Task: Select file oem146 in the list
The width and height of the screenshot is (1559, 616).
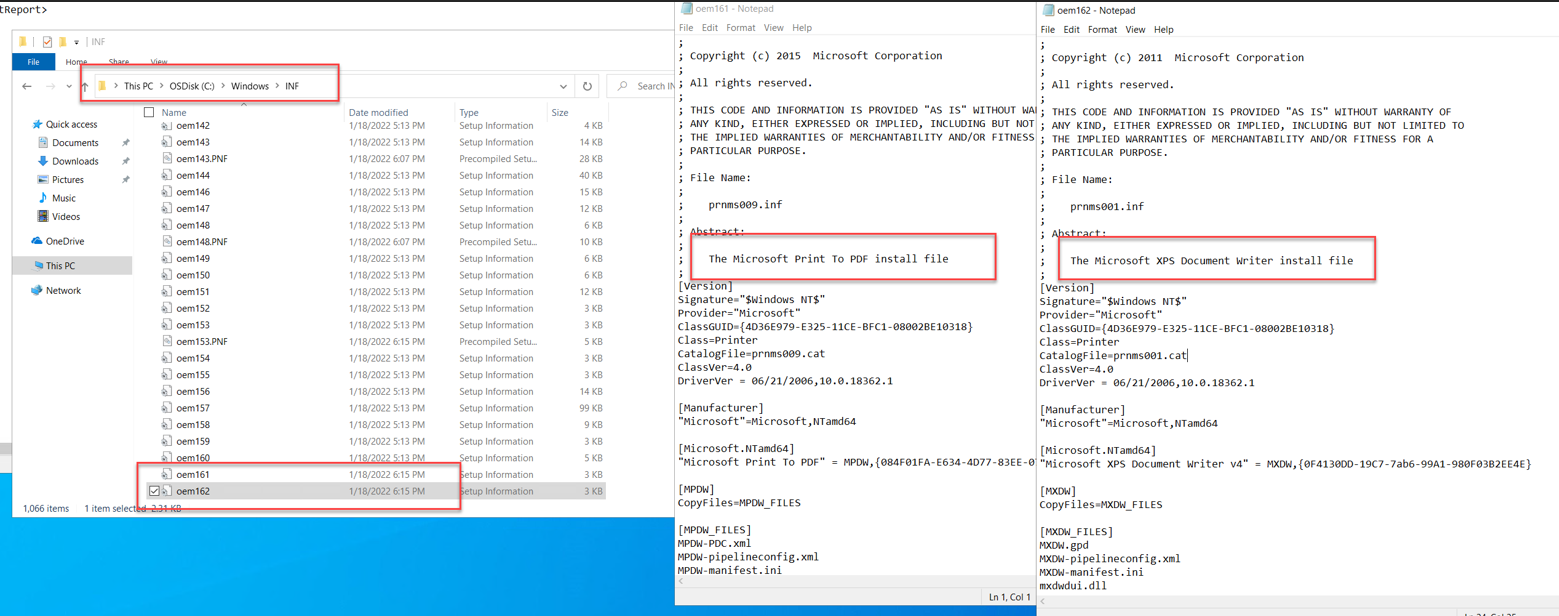Action: (x=193, y=192)
